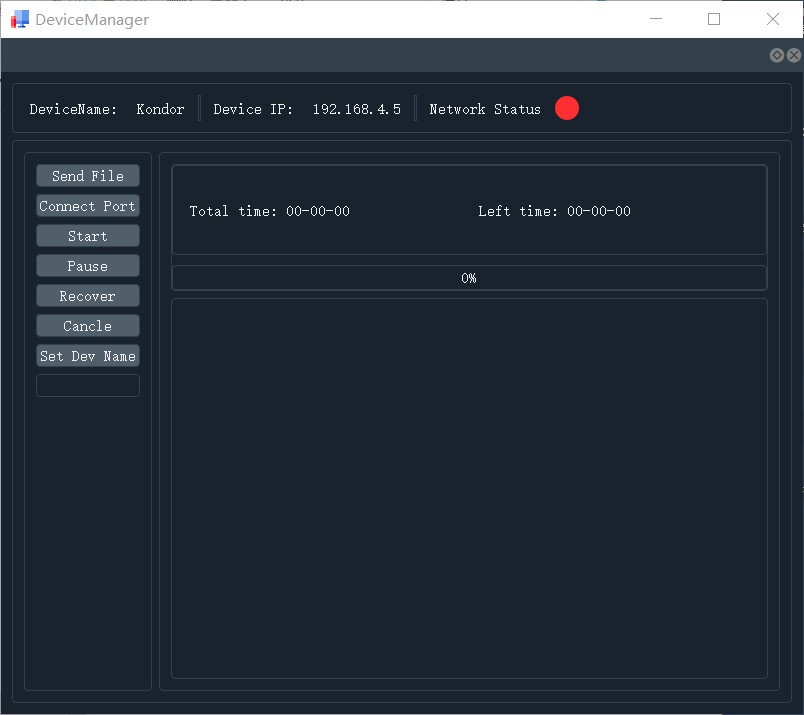This screenshot has height=715, width=804.
Task: Click inside the empty log output area
Action: (469, 488)
